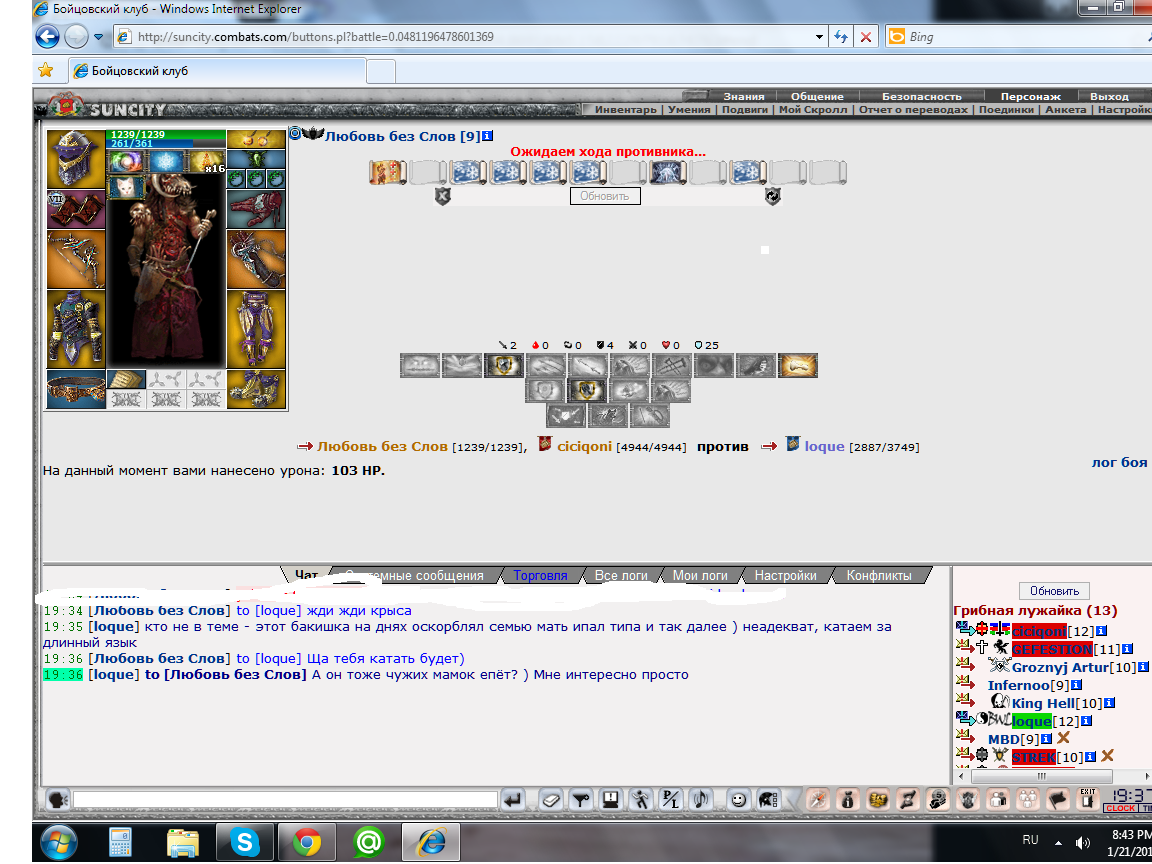Click the chat message input field
Viewport: 1152px width, 864px height.
[285, 799]
